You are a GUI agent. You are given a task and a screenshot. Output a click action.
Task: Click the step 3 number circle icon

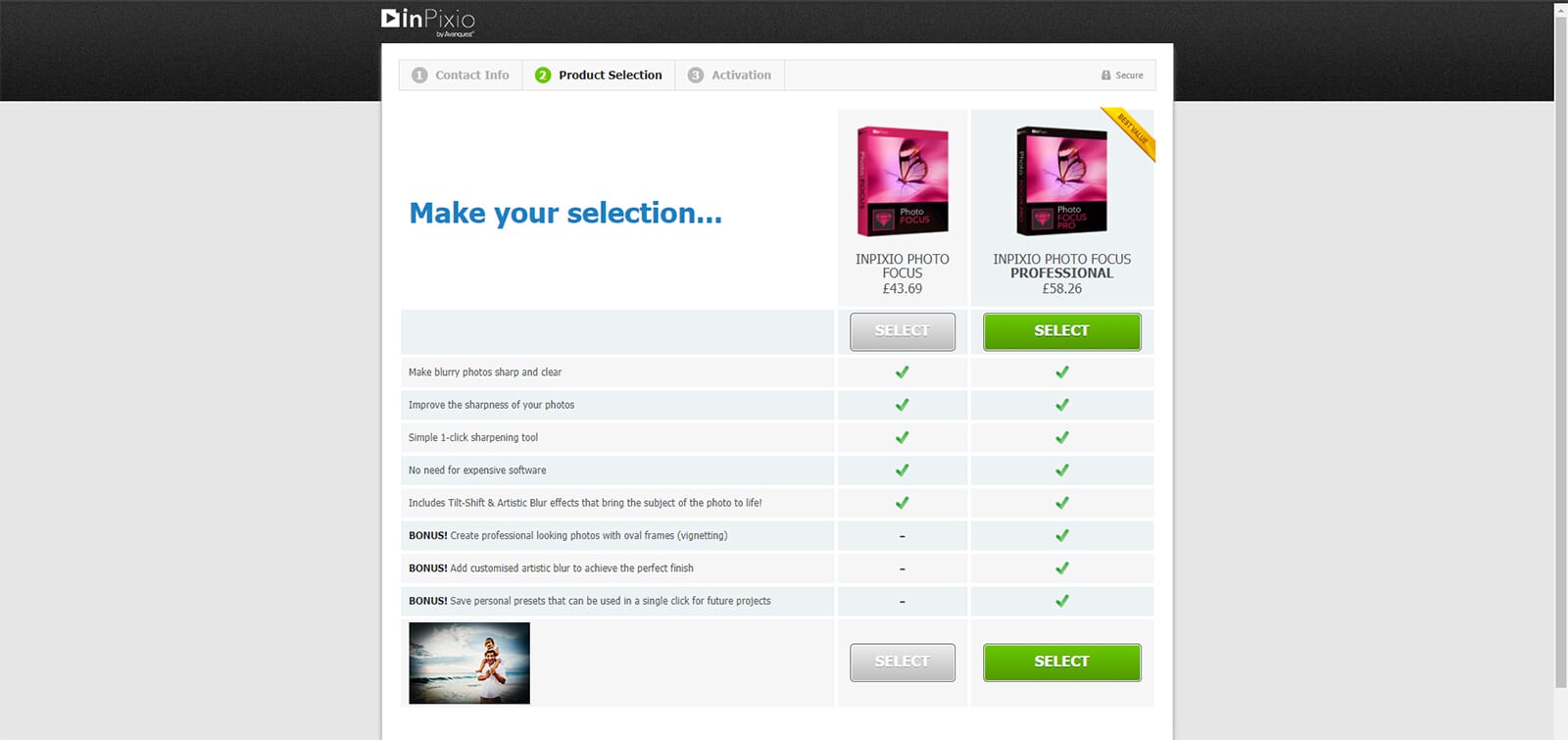click(x=696, y=75)
